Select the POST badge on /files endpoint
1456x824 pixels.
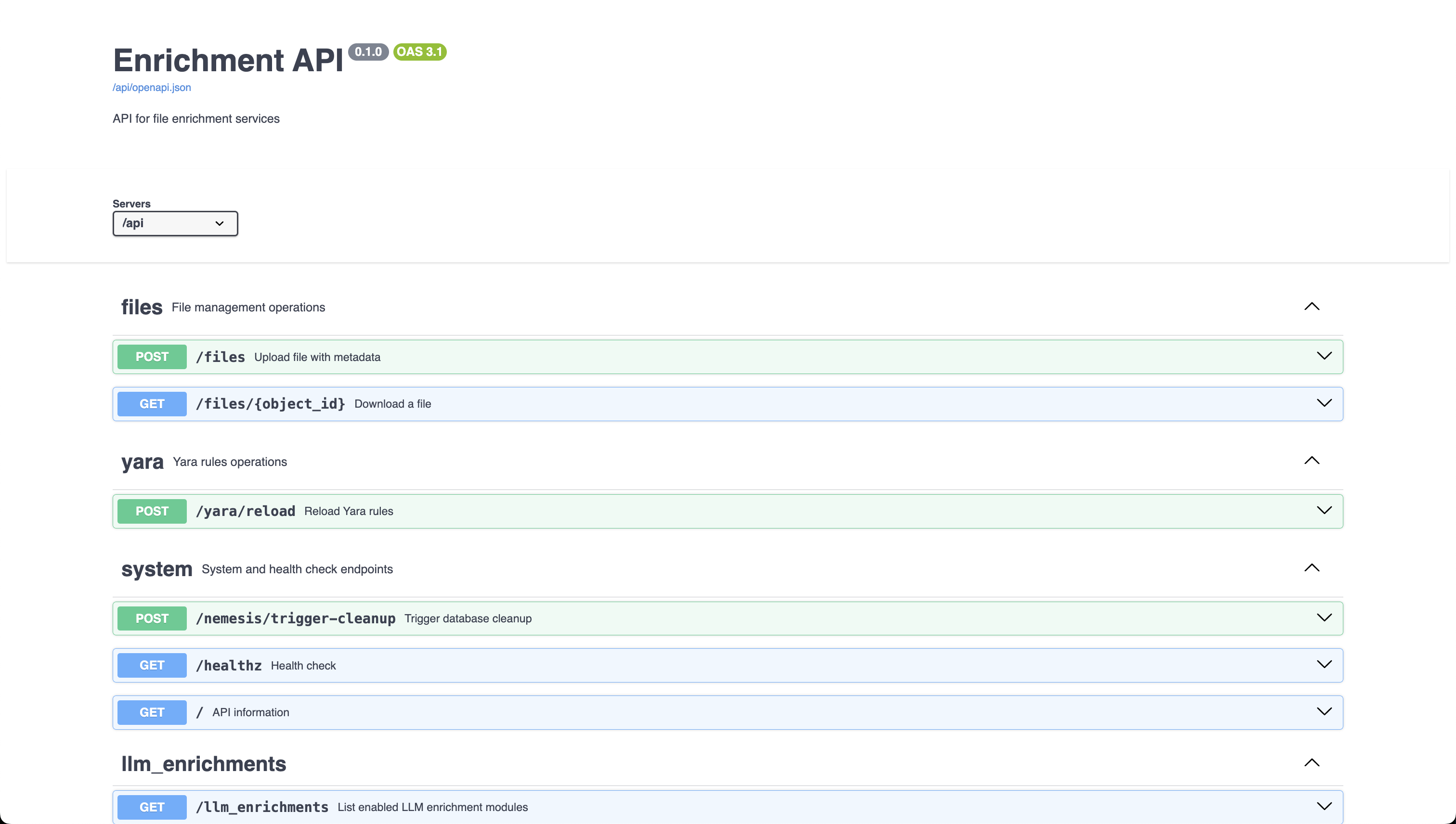151,357
